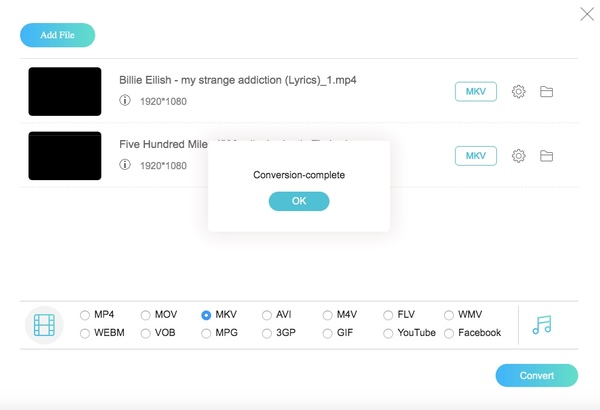Switch to audio formats music note icon

pyautogui.click(x=542, y=325)
